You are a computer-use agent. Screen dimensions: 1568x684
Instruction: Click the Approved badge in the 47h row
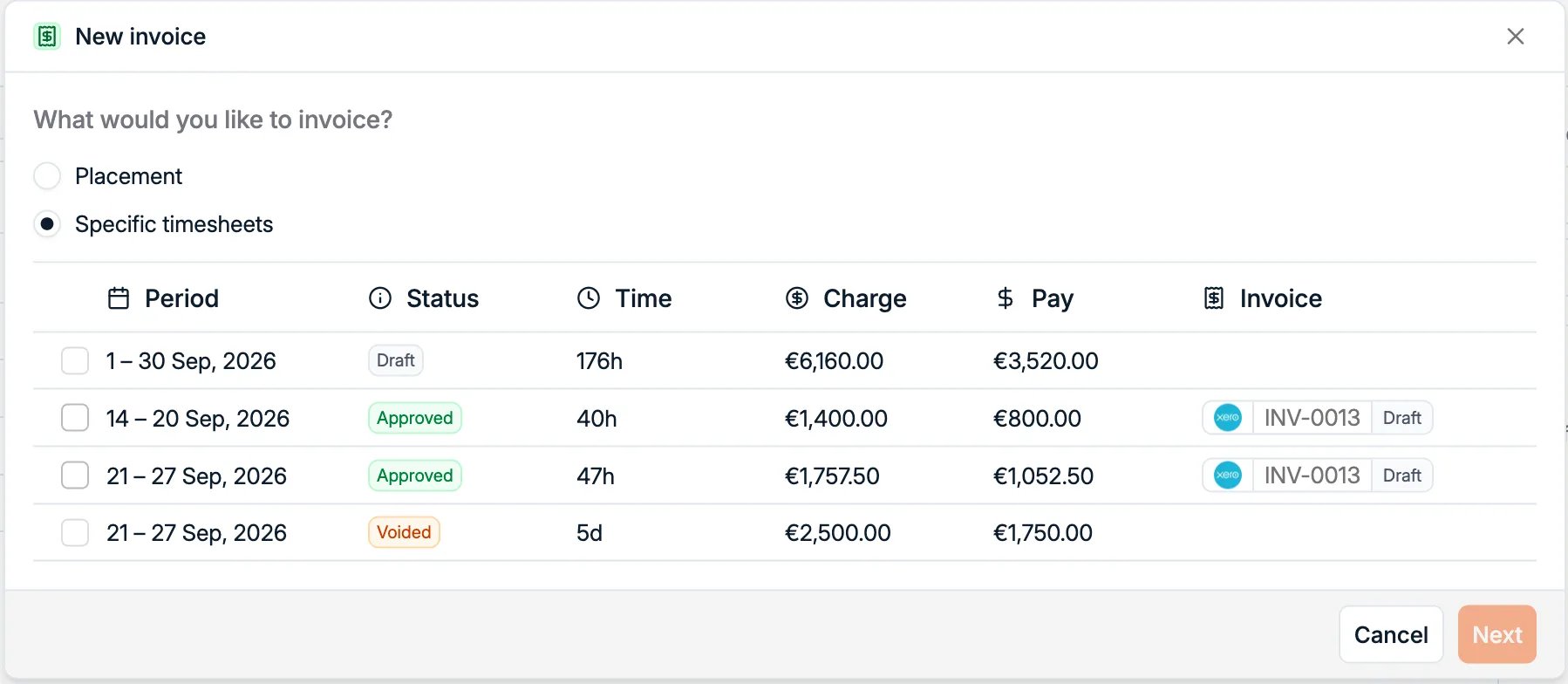[415, 475]
